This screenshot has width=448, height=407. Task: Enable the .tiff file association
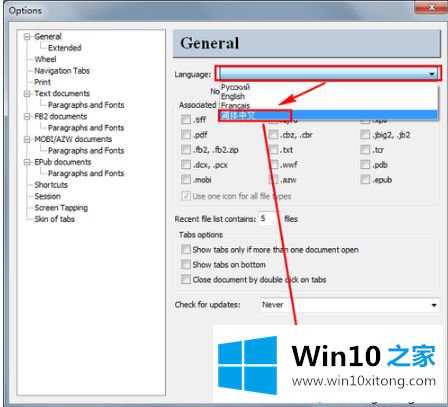tap(186, 119)
